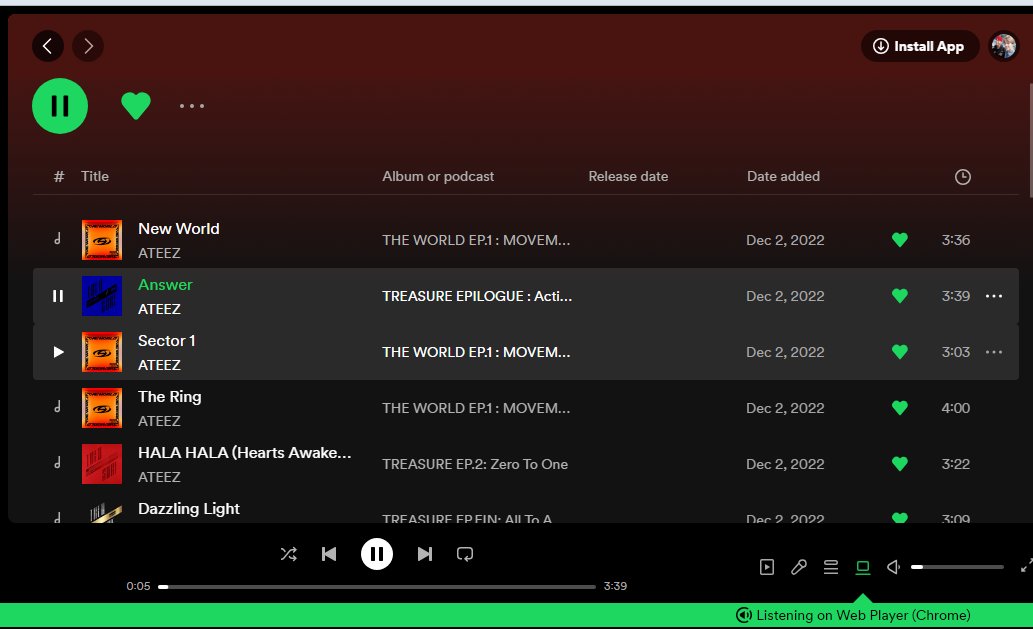This screenshot has width=1033, height=629.
Task: Open album link in Sector 1 row
Action: [x=476, y=352]
